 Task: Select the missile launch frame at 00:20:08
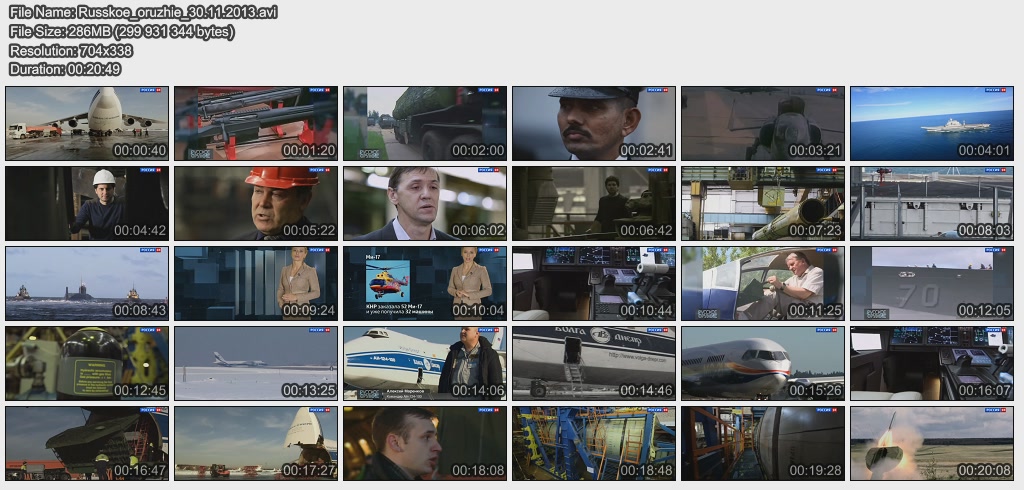coord(931,443)
